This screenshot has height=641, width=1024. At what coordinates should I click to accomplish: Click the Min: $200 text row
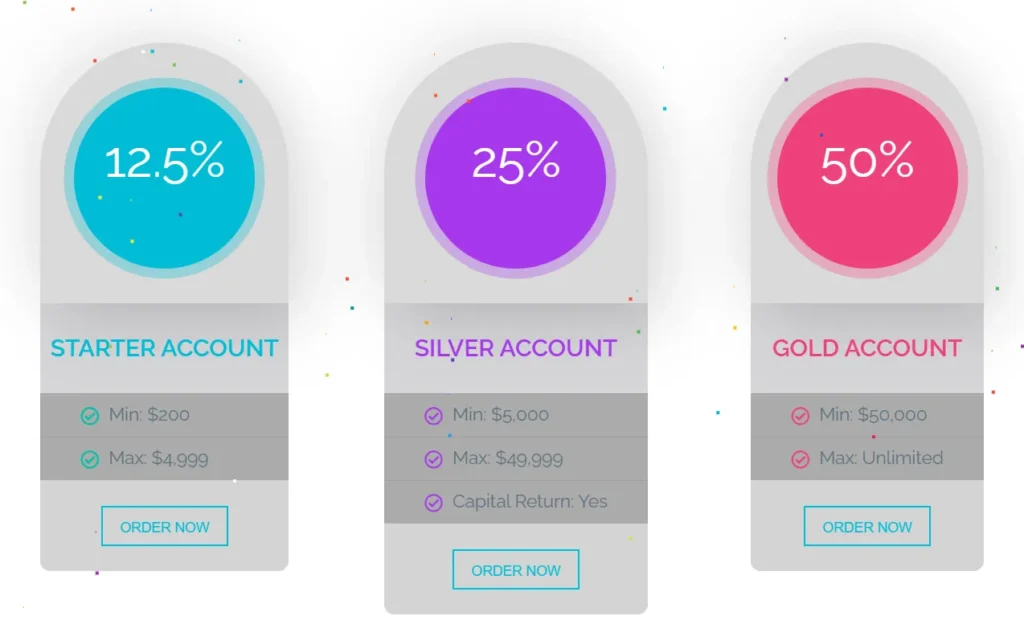[149, 414]
